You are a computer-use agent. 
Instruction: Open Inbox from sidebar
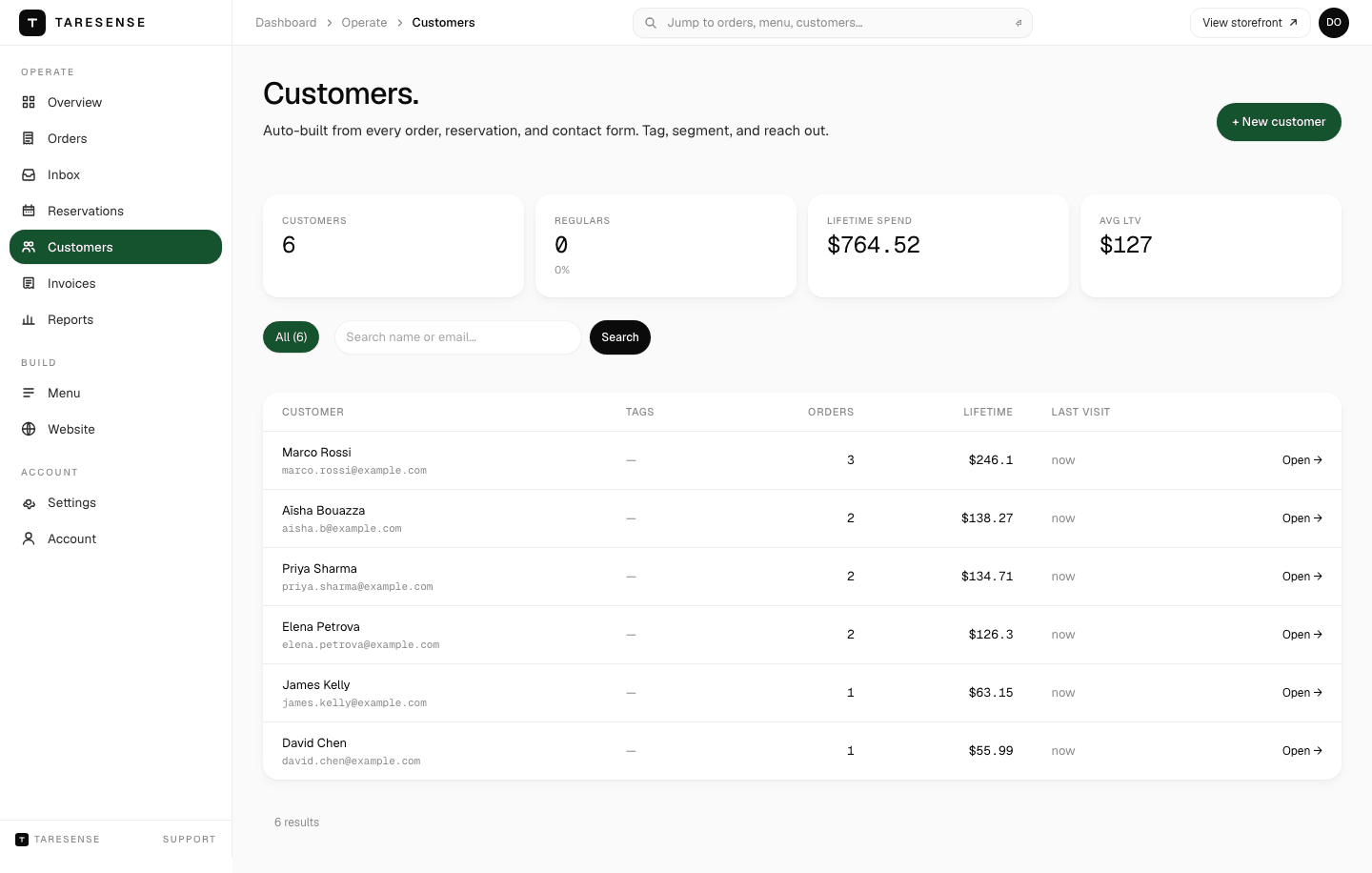(115, 174)
